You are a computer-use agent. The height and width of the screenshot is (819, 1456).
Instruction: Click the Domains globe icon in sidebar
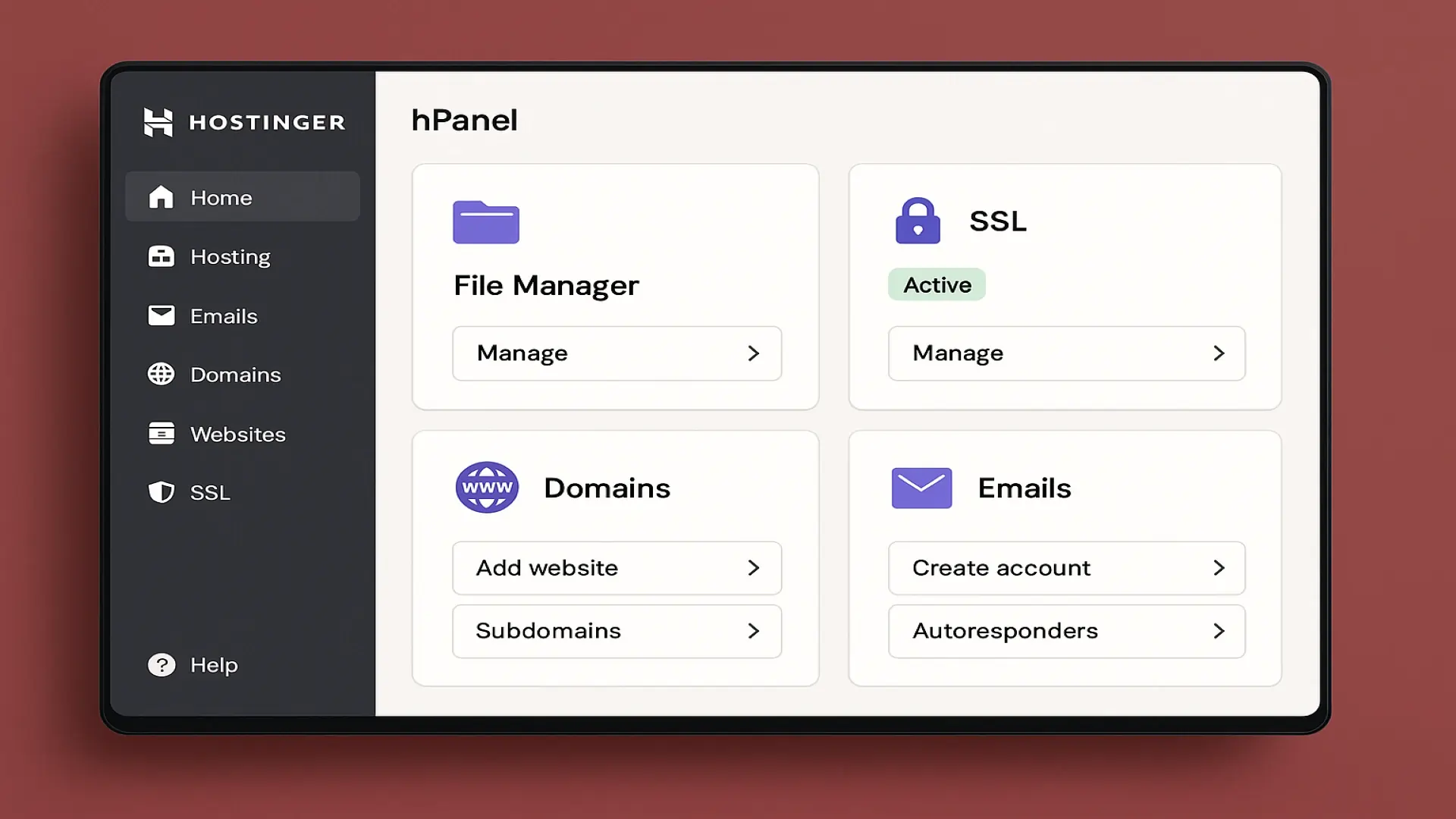coord(161,374)
